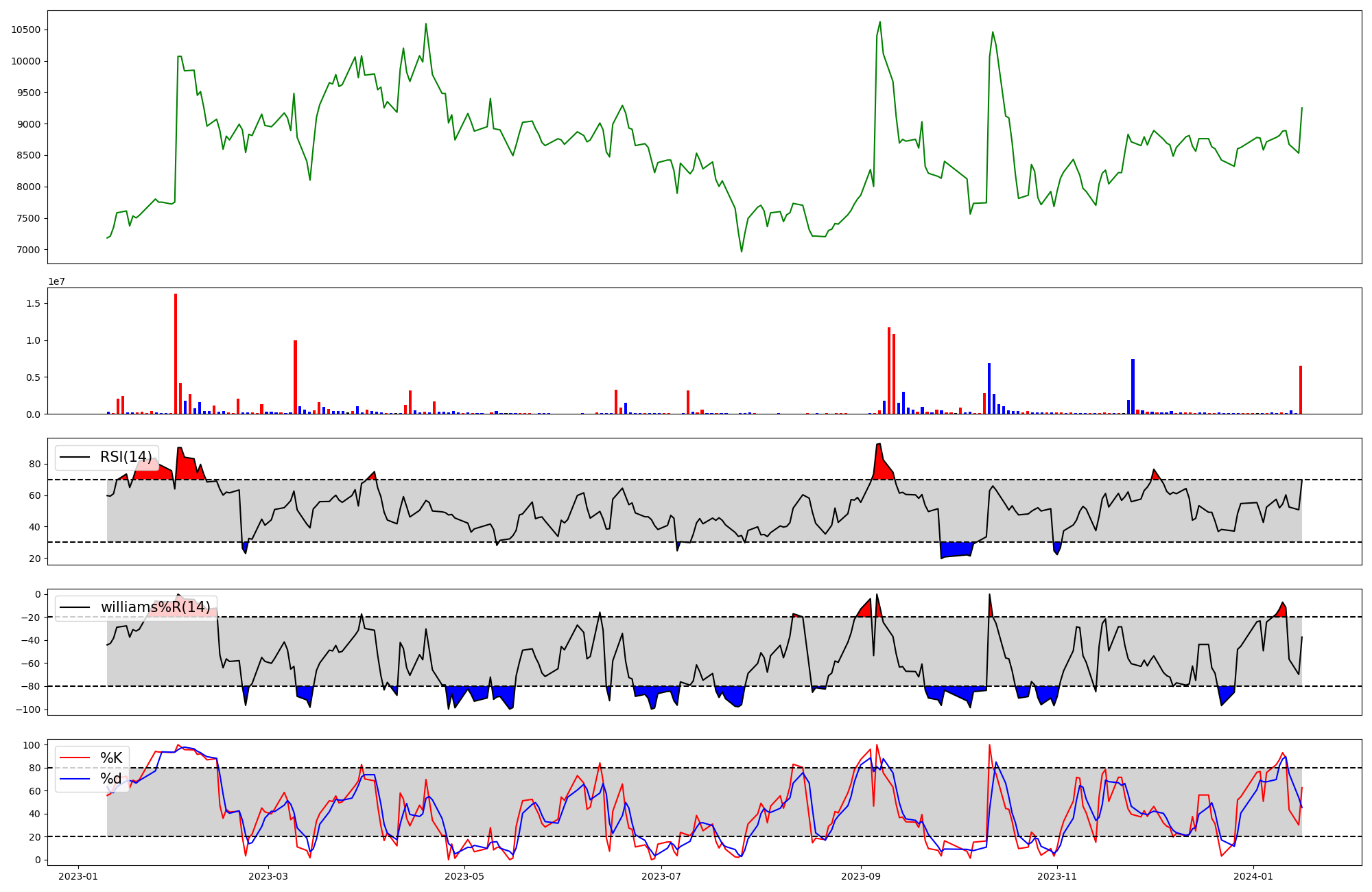Screen dimensions: 1372x892
Task: Click the tall red volume bar at the far right
Action: [x=1300, y=390]
